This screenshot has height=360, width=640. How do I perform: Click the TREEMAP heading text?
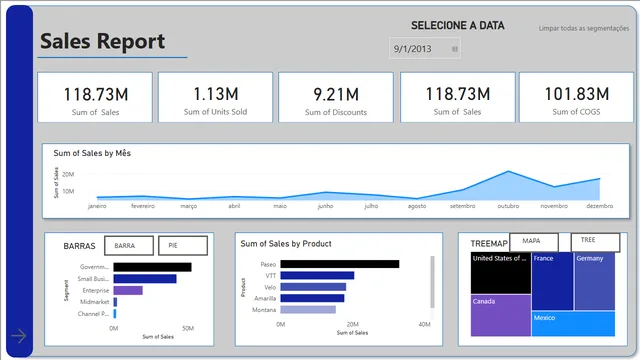pyautogui.click(x=489, y=244)
